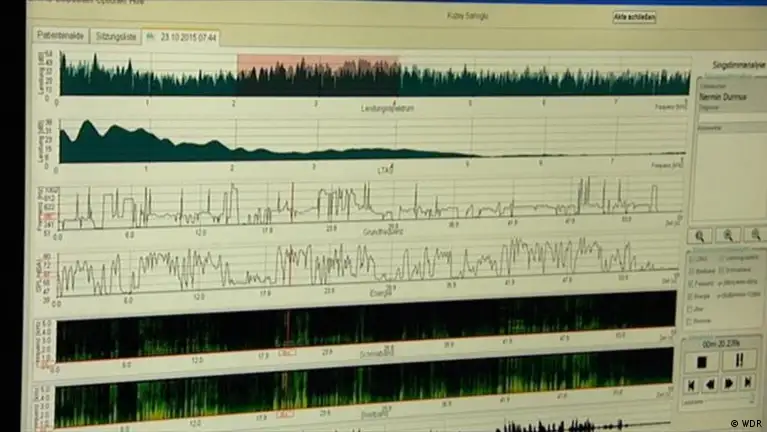The width and height of the screenshot is (767, 432).
Task: Click the rightmost magnifier zoom icon
Action: (x=756, y=236)
